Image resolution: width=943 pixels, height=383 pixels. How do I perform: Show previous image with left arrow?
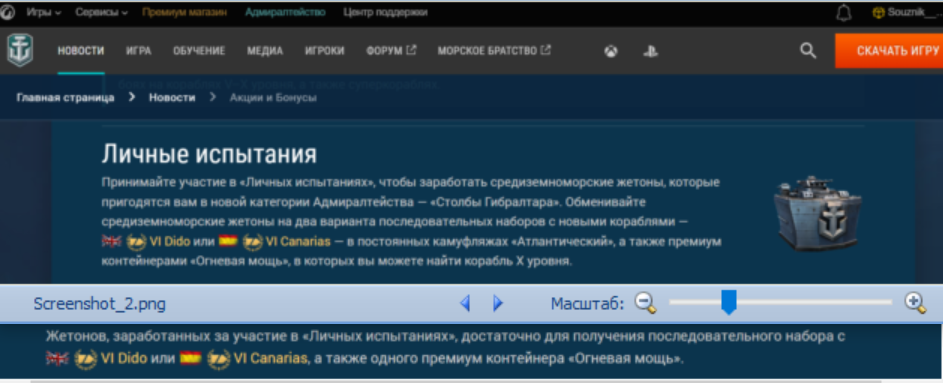465,303
